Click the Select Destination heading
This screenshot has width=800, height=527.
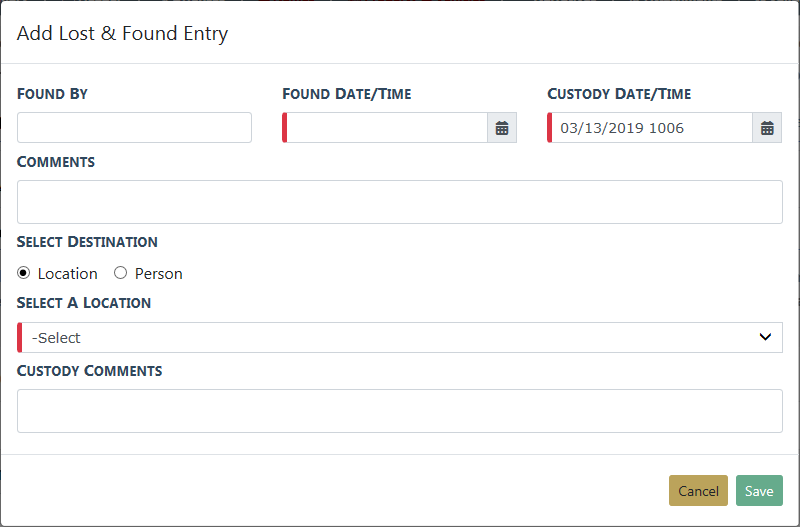[87, 242]
